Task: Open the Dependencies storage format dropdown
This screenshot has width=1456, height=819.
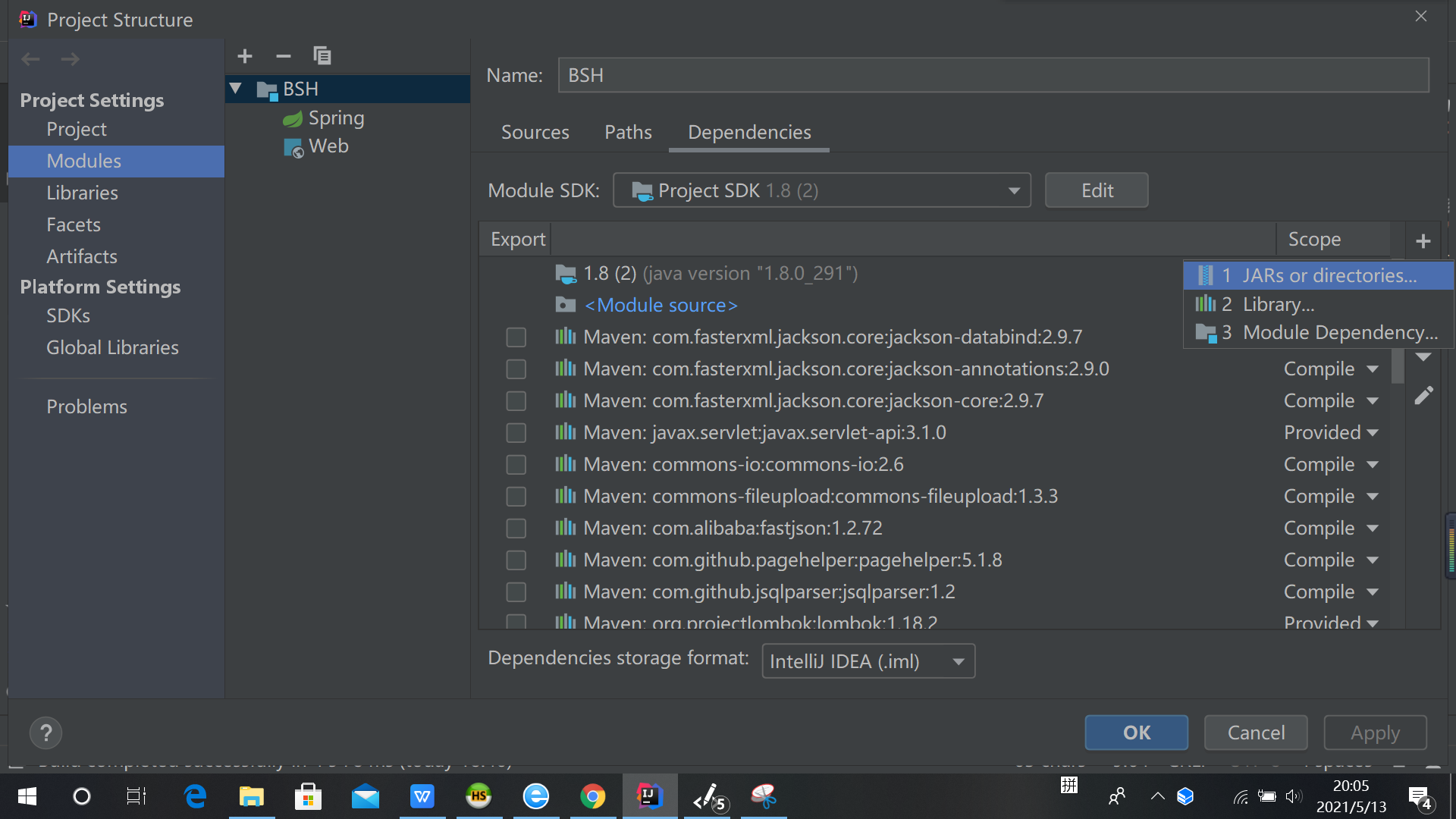Action: click(x=957, y=661)
